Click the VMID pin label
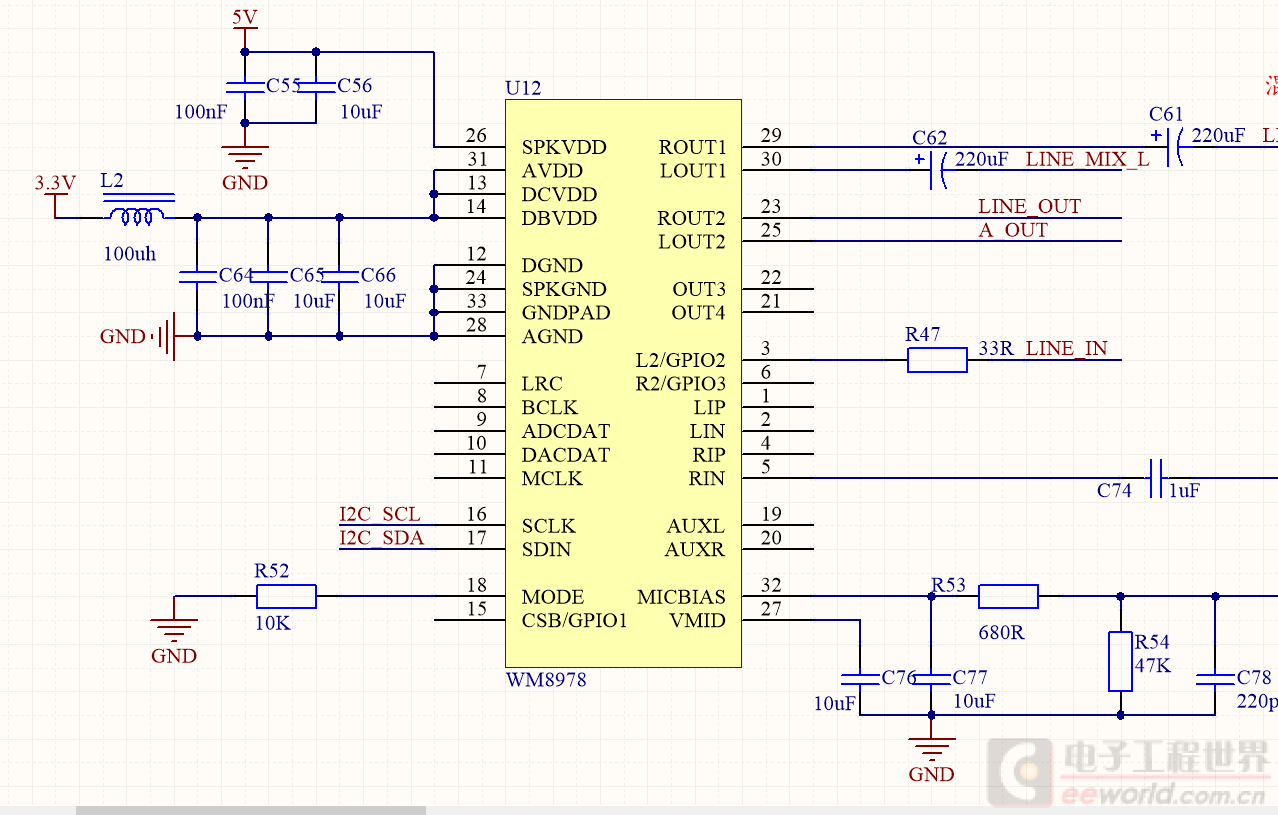The width and height of the screenshot is (1278, 815). (x=698, y=621)
